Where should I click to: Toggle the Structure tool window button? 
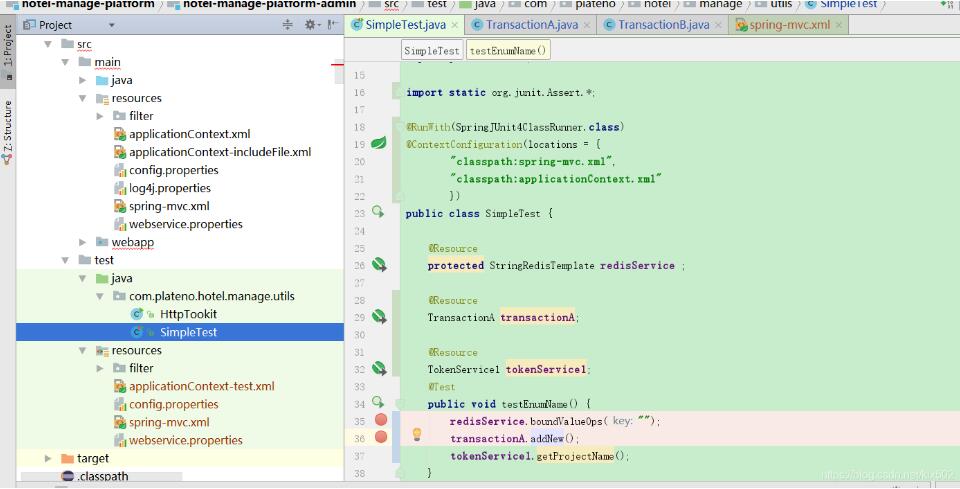point(8,130)
